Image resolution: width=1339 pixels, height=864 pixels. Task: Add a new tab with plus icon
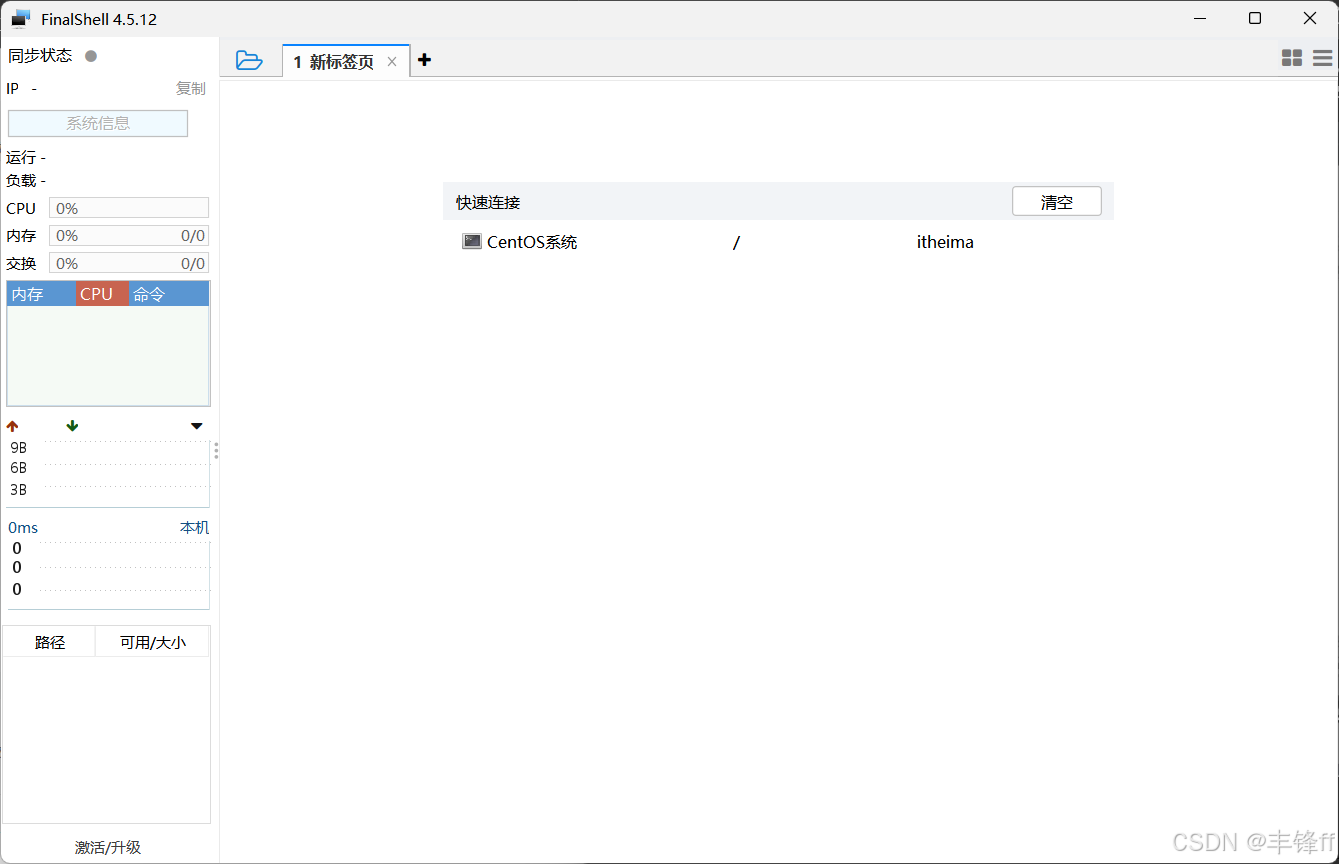click(424, 60)
